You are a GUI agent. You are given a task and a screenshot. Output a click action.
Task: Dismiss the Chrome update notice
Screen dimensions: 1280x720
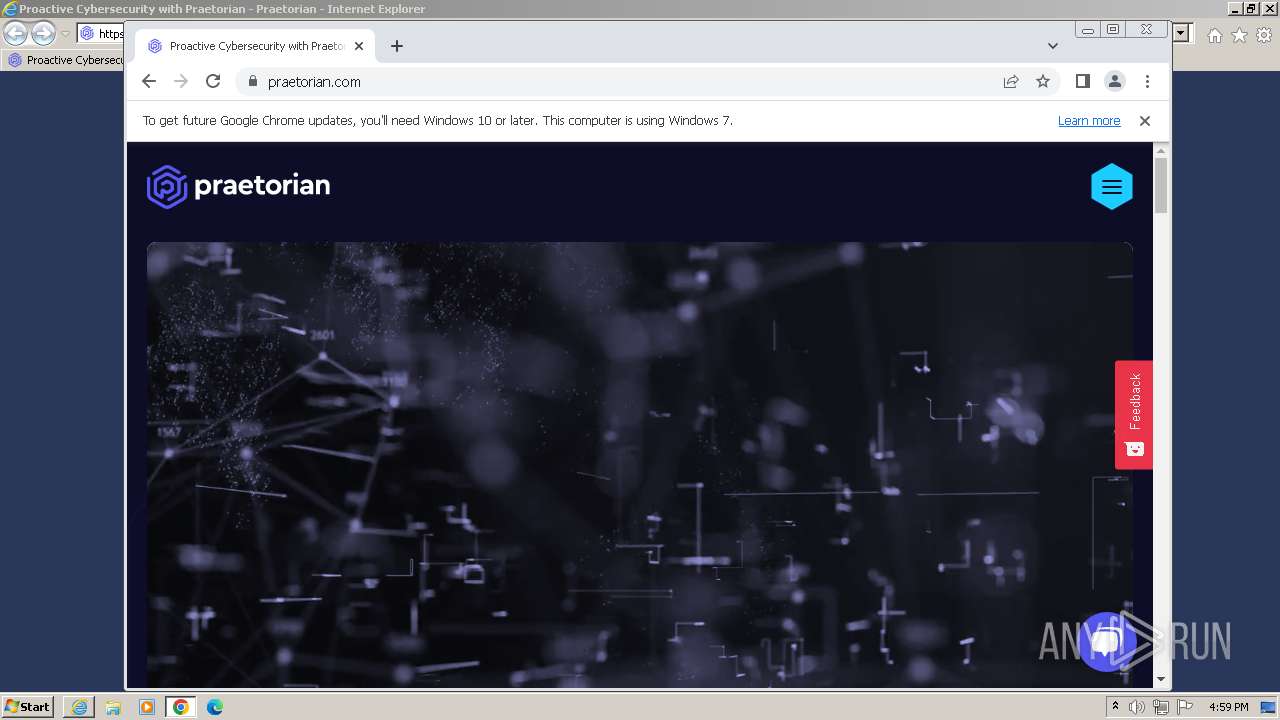(x=1145, y=121)
